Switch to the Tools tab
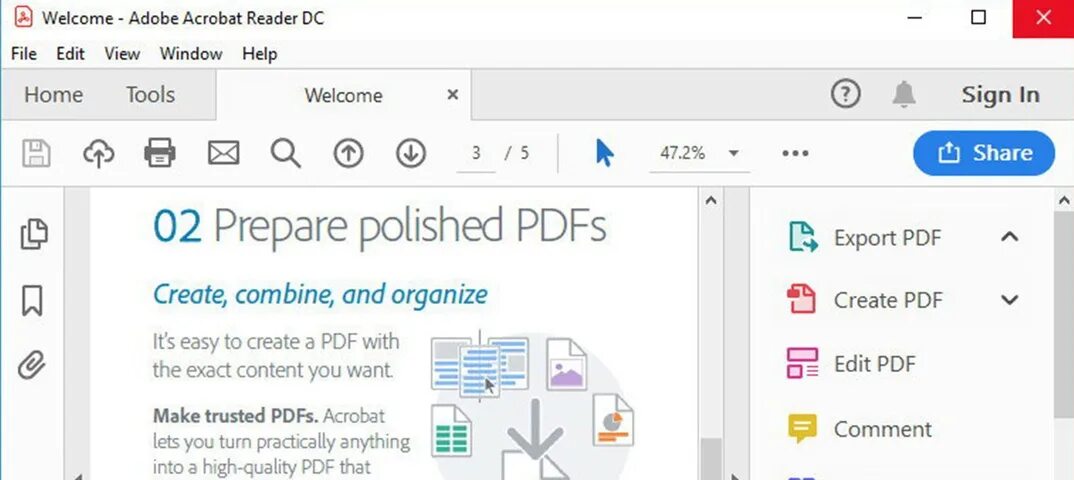 point(150,94)
